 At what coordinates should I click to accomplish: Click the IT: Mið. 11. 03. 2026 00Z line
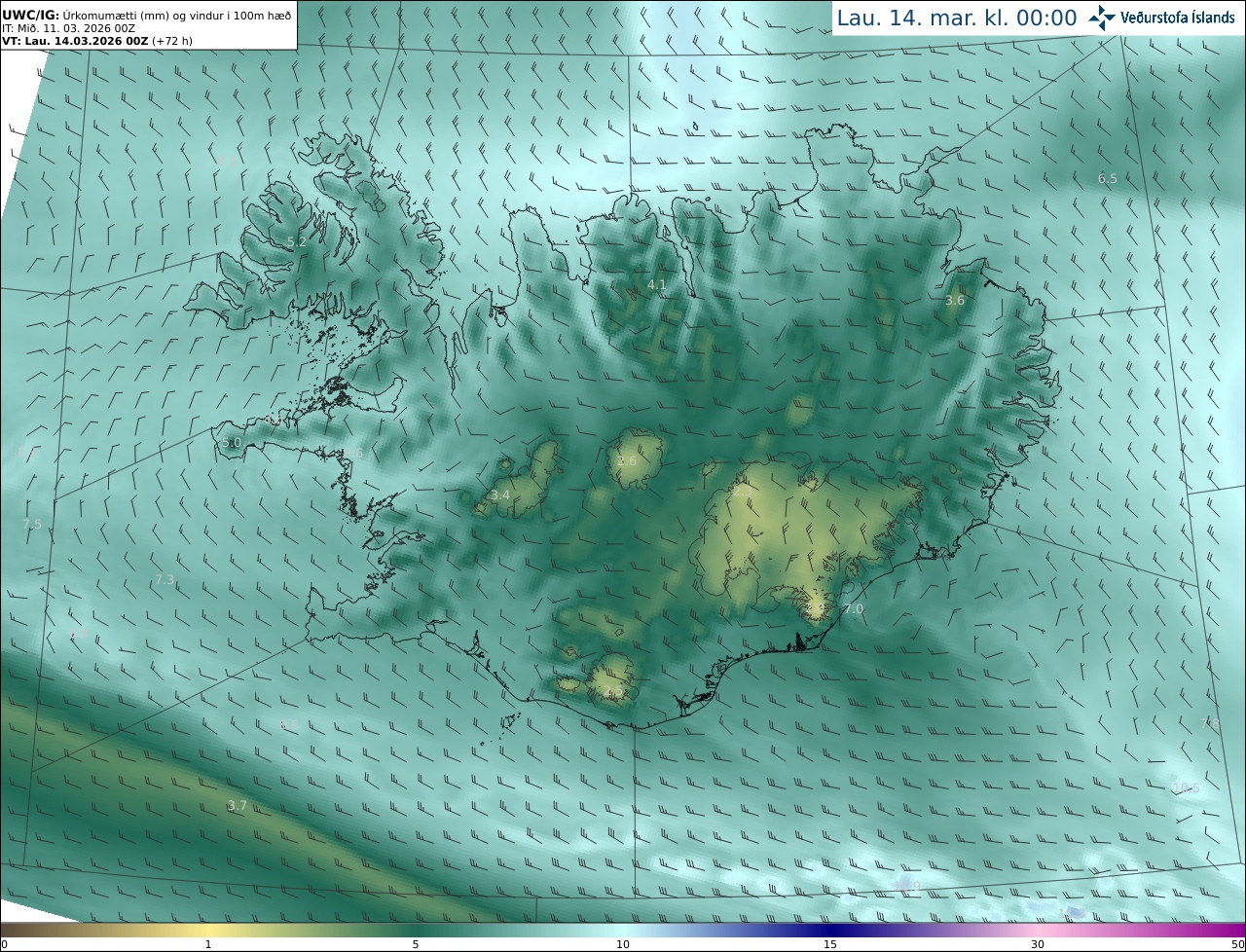click(x=69, y=28)
